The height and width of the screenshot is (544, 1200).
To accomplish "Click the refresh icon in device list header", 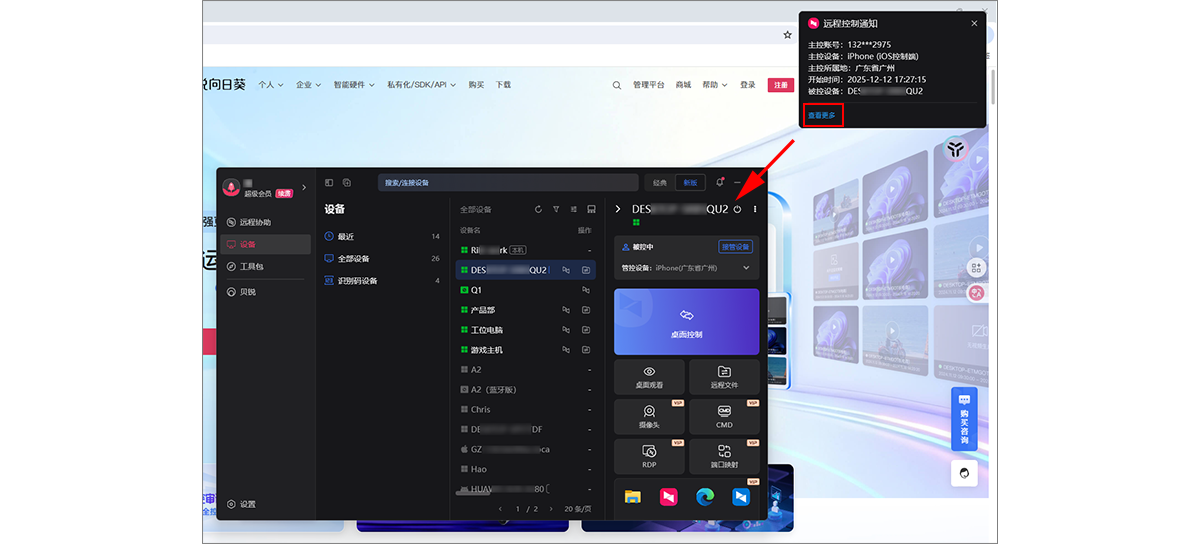I will (538, 209).
